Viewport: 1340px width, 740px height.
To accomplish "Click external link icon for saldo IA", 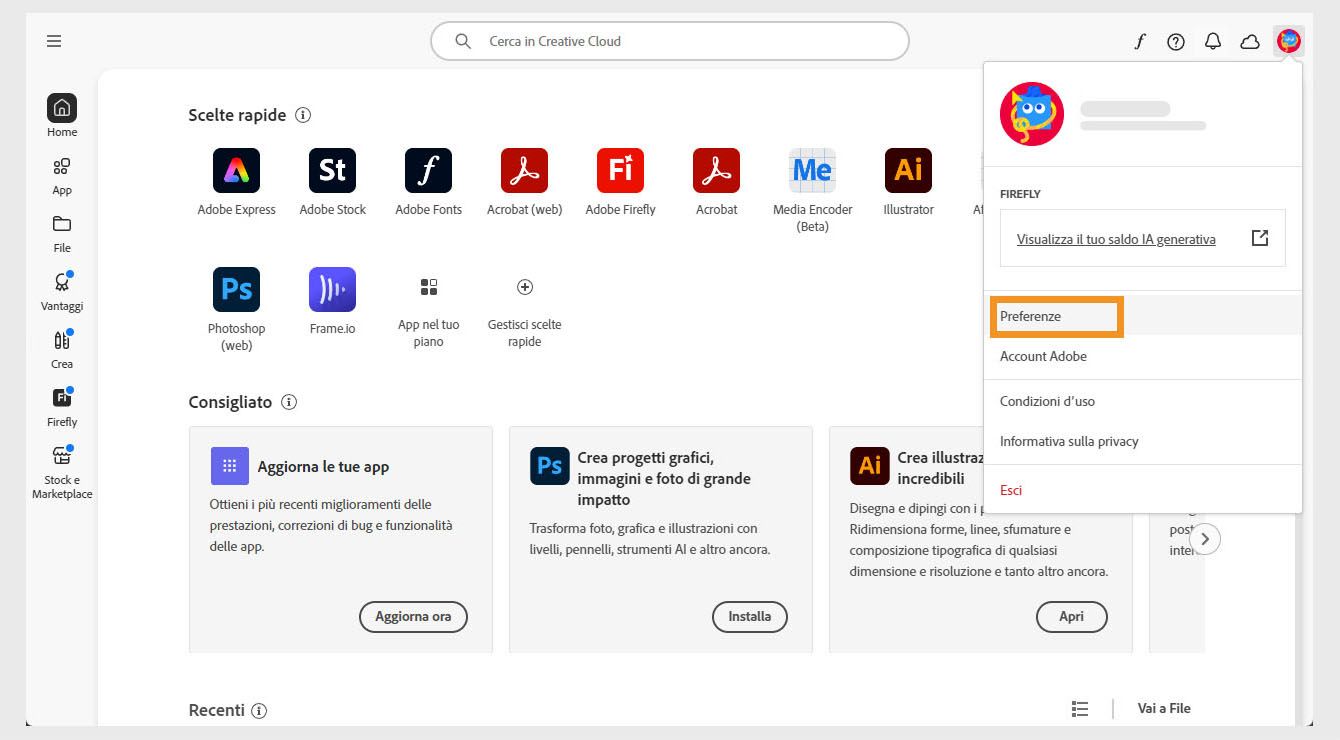I will pos(1260,238).
